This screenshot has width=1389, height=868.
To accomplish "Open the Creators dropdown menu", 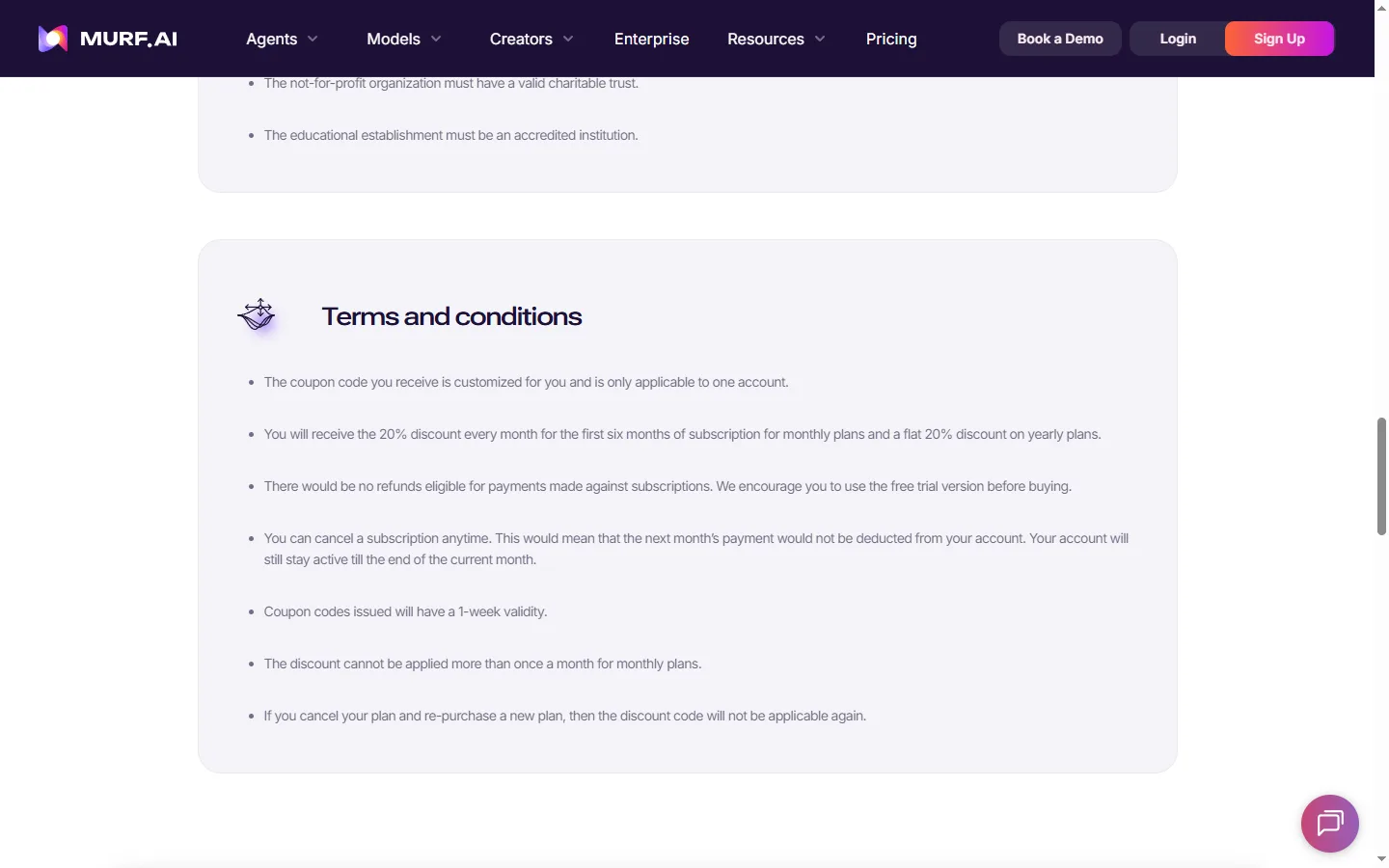I will (531, 39).
